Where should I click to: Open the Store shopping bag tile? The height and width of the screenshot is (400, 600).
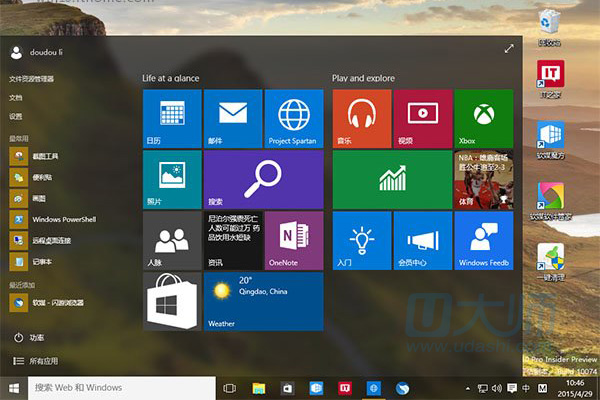172,301
